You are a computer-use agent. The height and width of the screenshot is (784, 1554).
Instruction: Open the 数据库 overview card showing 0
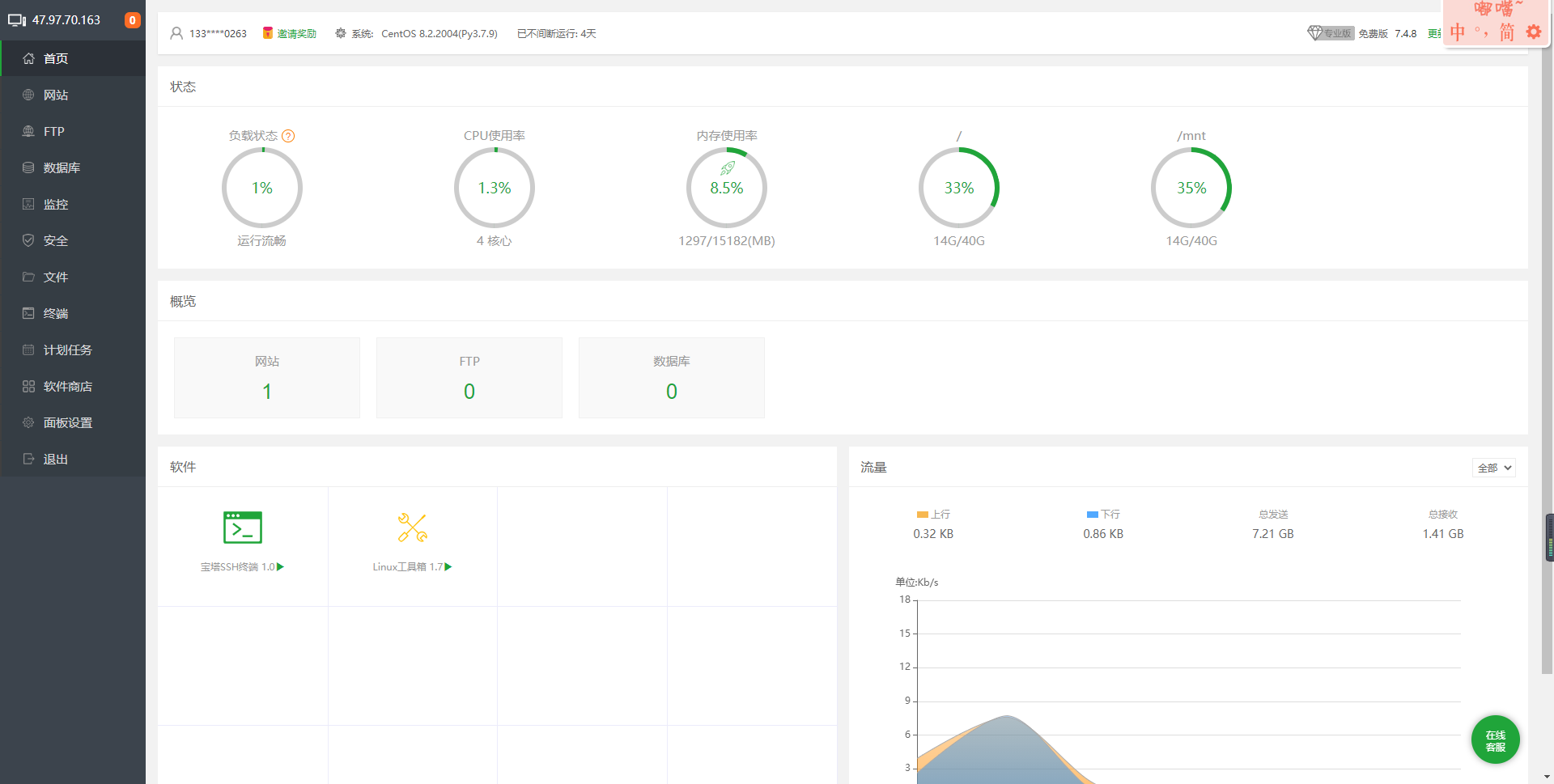click(x=672, y=378)
